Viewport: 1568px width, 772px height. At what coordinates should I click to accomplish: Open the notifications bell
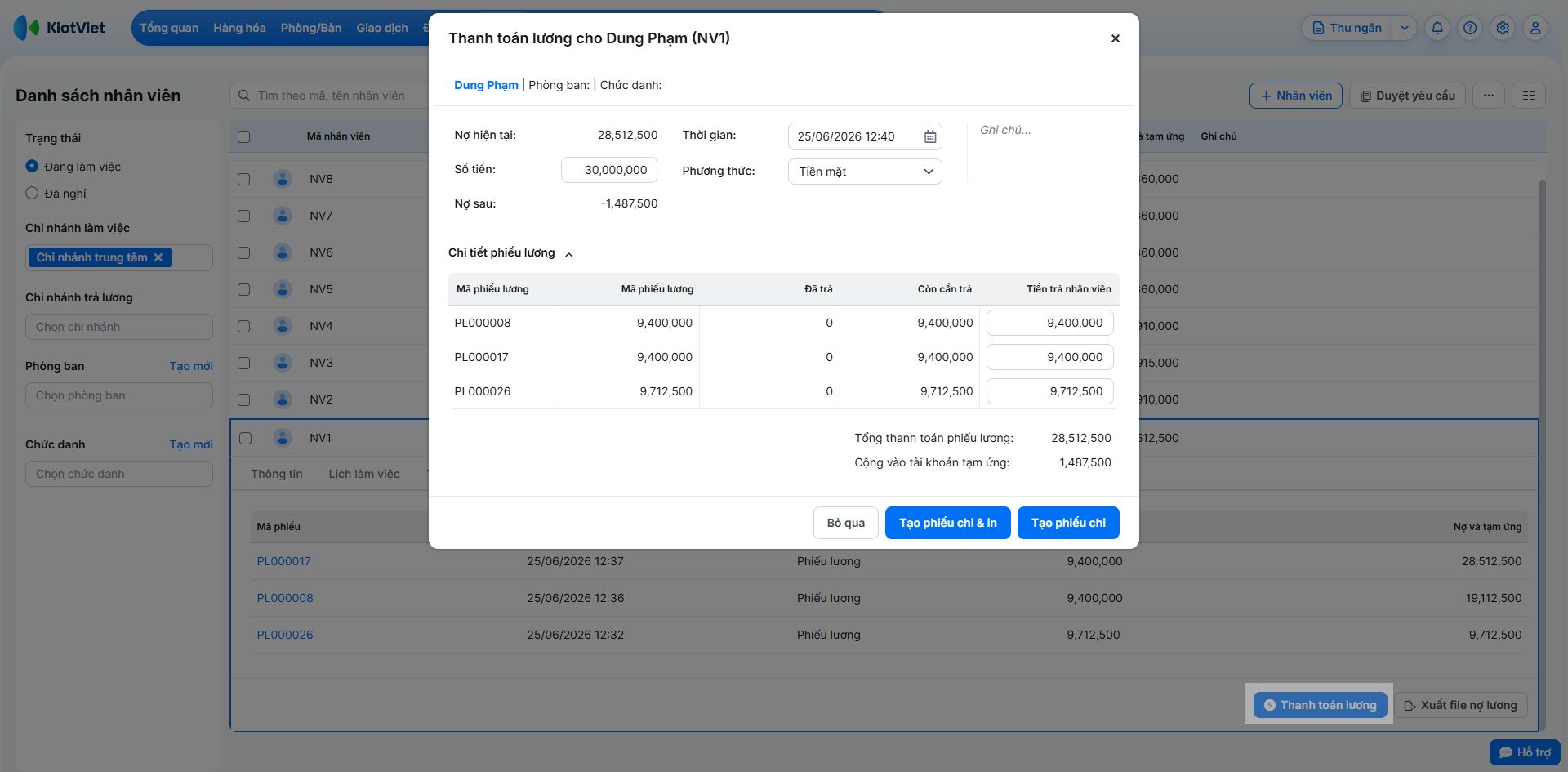(x=1437, y=28)
